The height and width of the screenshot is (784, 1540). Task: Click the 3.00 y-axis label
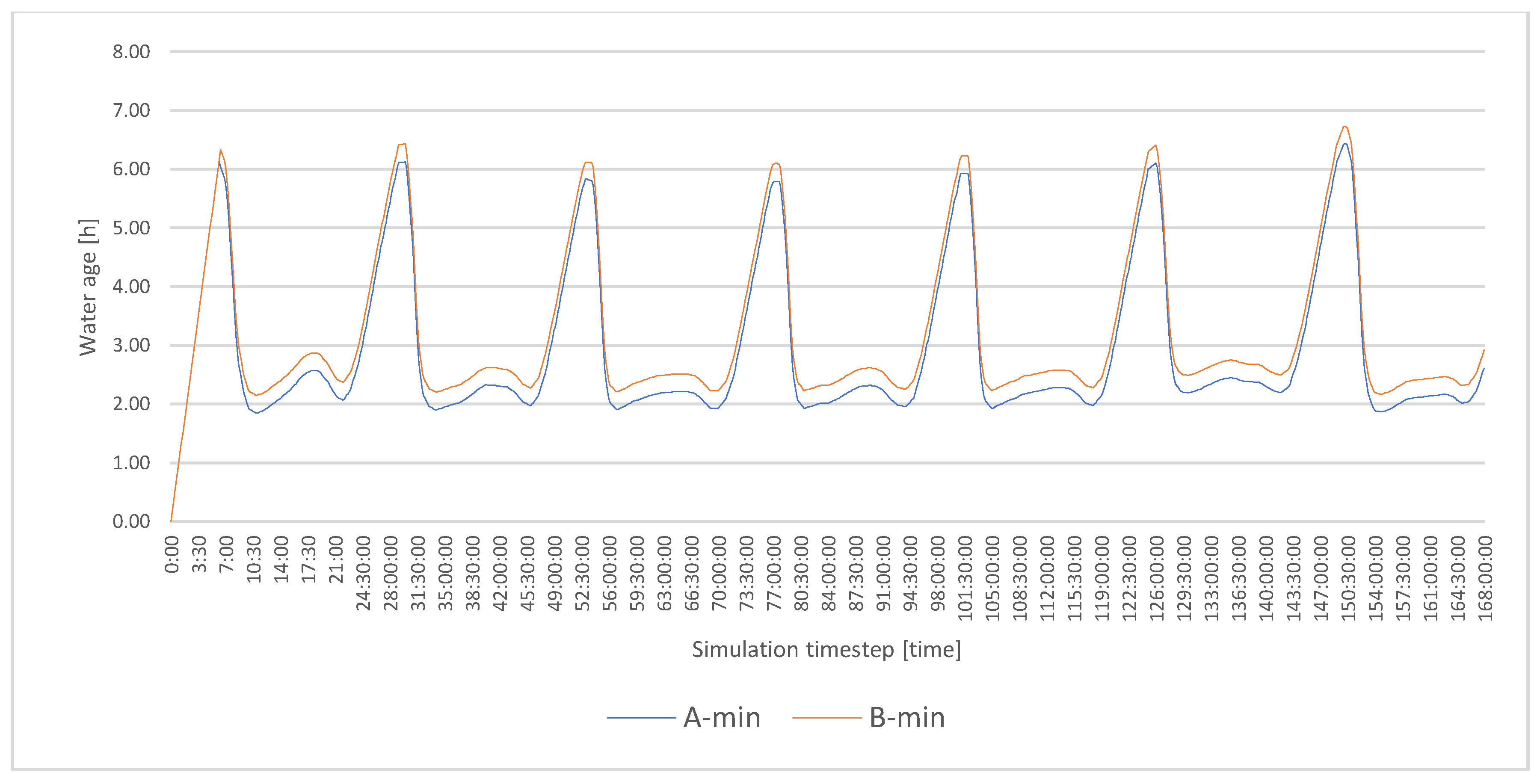tap(131, 346)
